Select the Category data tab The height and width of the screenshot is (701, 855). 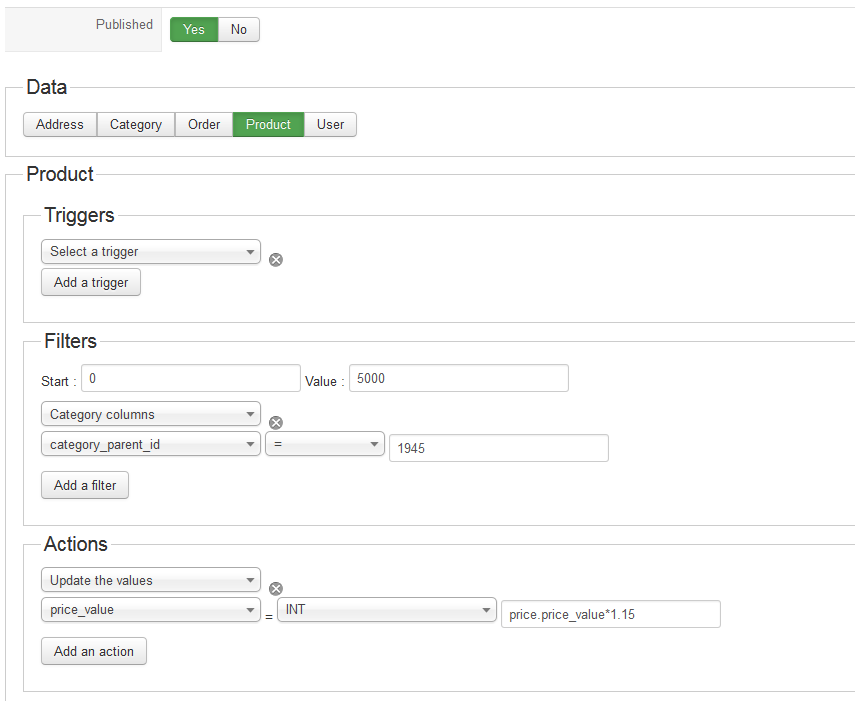click(136, 125)
